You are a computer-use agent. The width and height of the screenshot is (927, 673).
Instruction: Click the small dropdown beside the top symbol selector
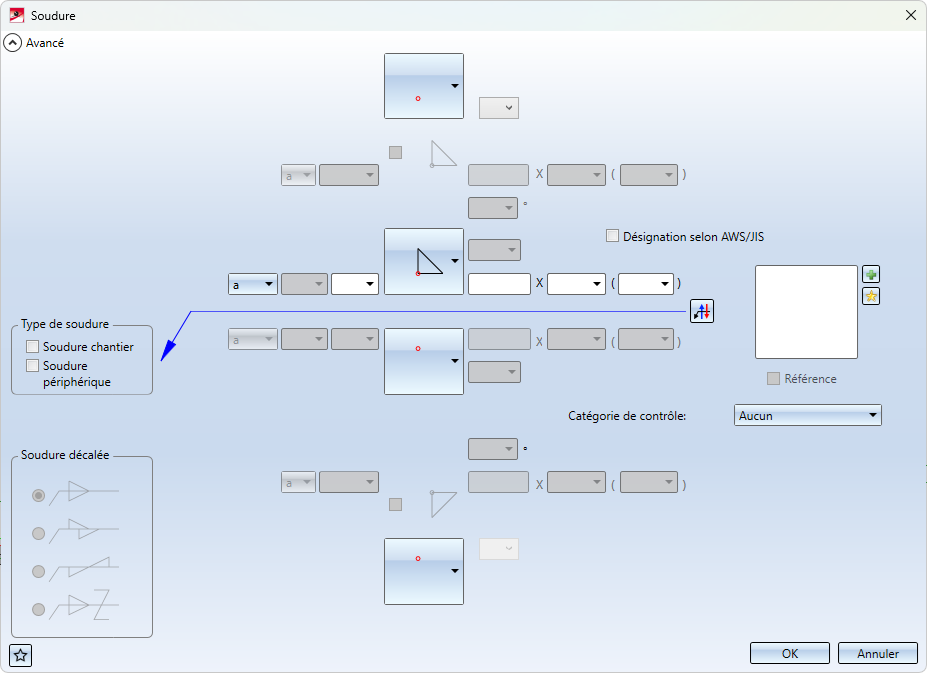coord(499,108)
